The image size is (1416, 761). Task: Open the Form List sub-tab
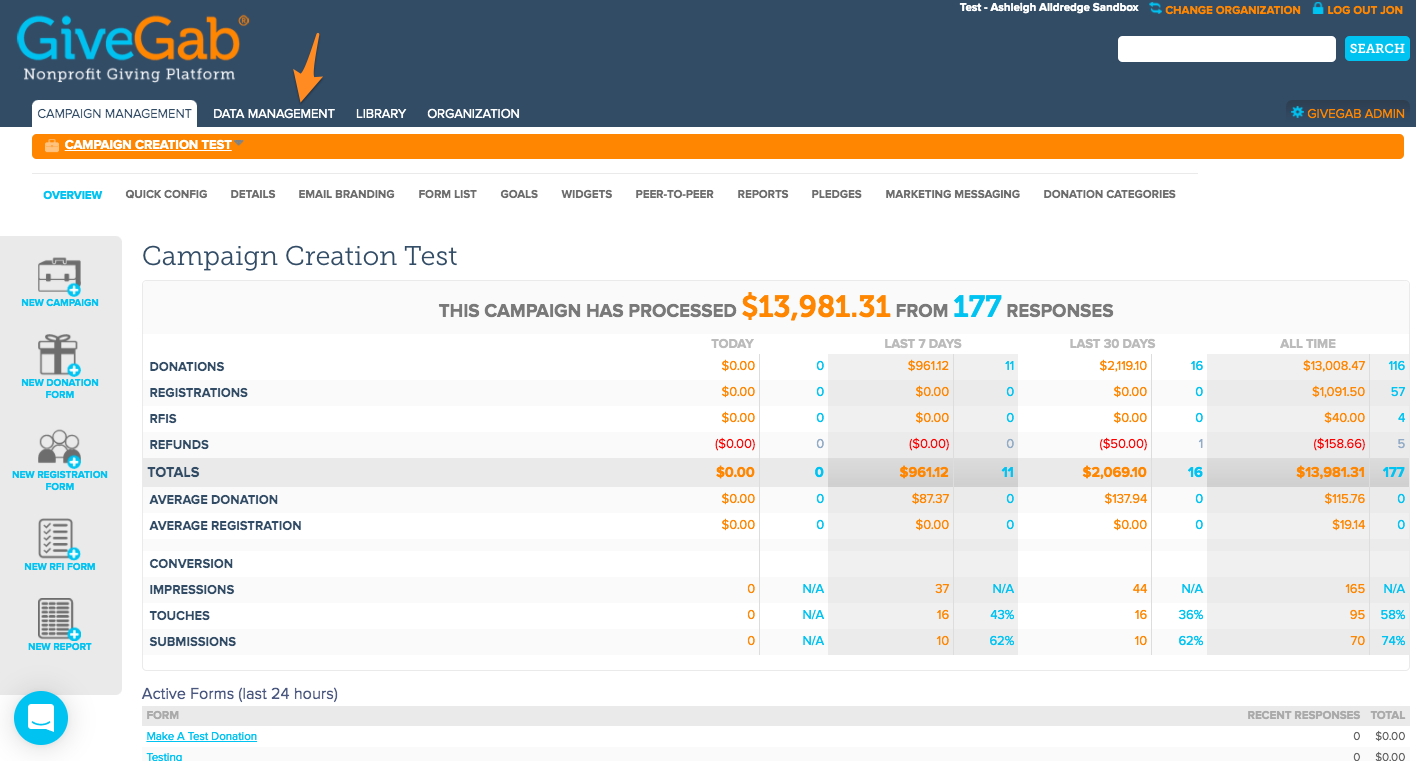[x=447, y=194]
